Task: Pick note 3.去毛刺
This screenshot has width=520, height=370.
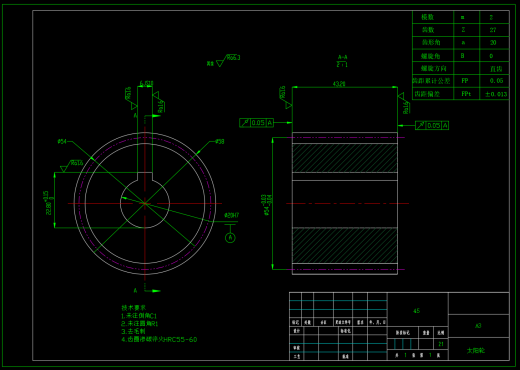Action: [x=133, y=332]
